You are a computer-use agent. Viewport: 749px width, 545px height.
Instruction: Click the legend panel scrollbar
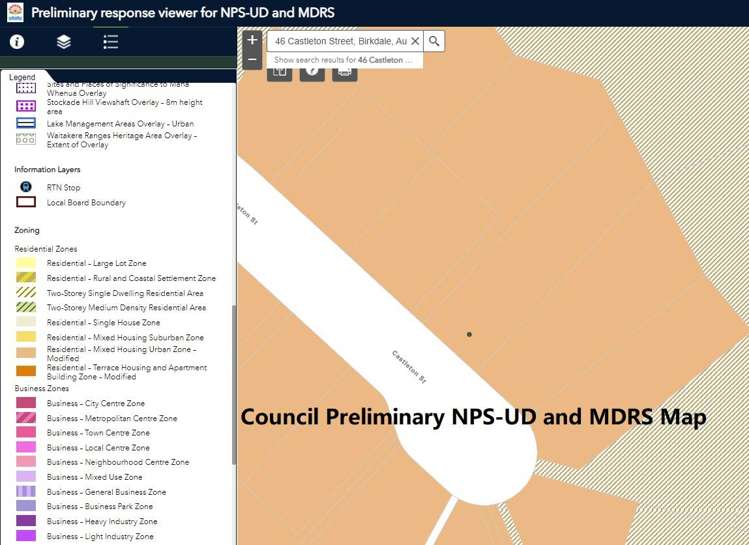(x=233, y=380)
